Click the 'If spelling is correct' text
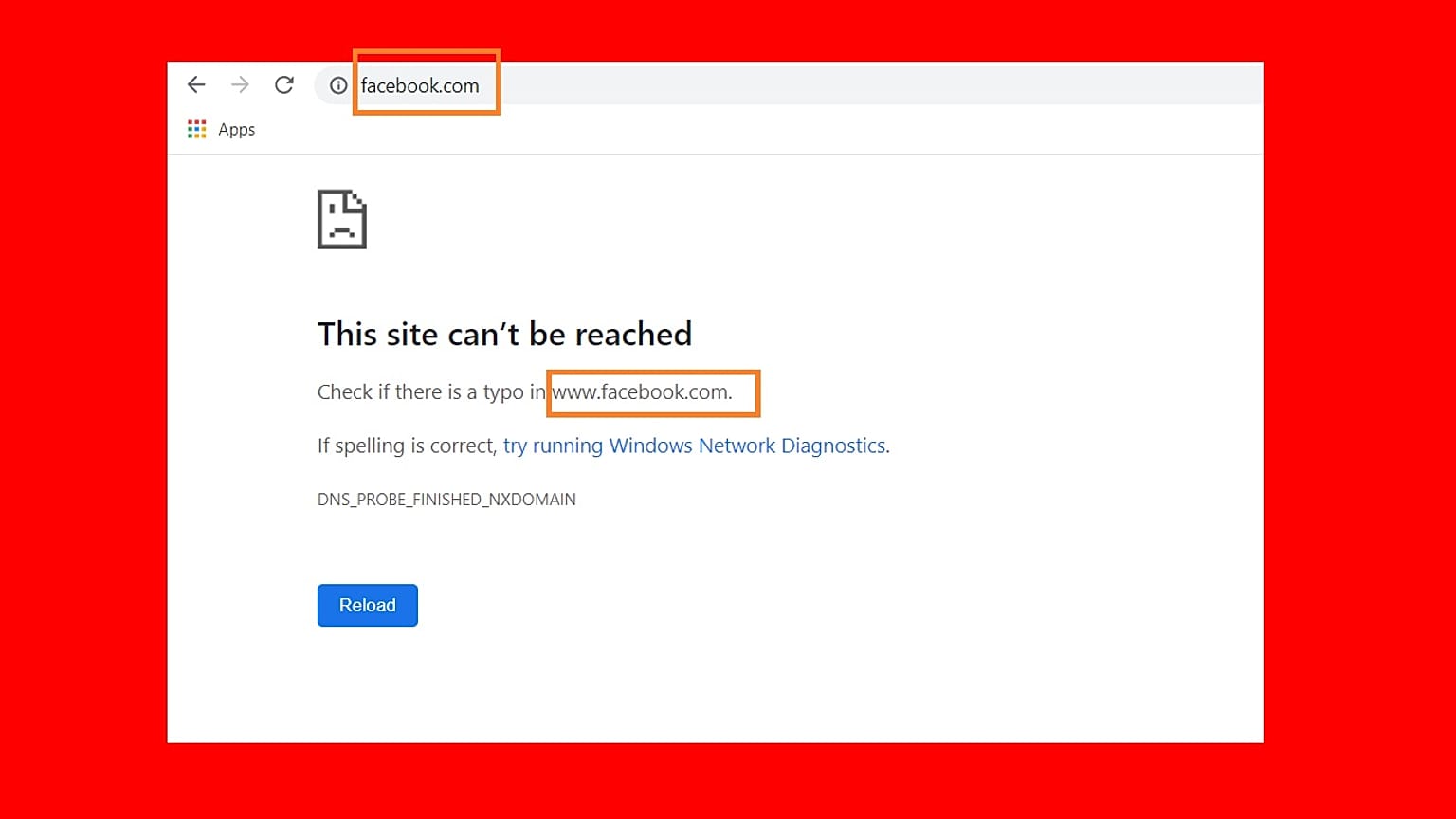Viewport: 1456px width, 819px height. pos(407,446)
